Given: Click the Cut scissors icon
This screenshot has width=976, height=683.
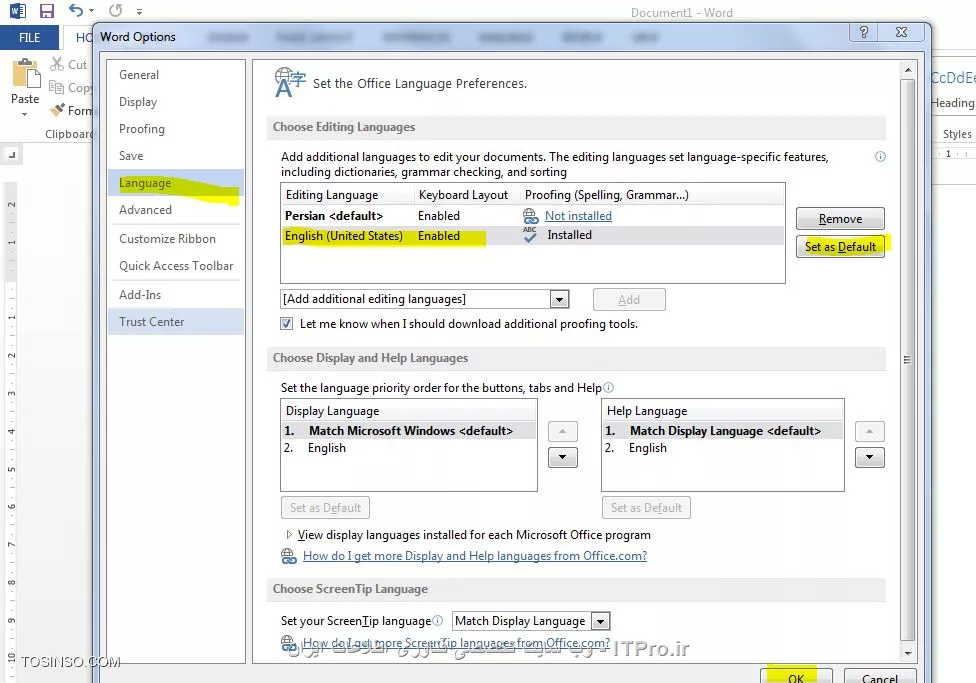Looking at the screenshot, I should pos(57,64).
